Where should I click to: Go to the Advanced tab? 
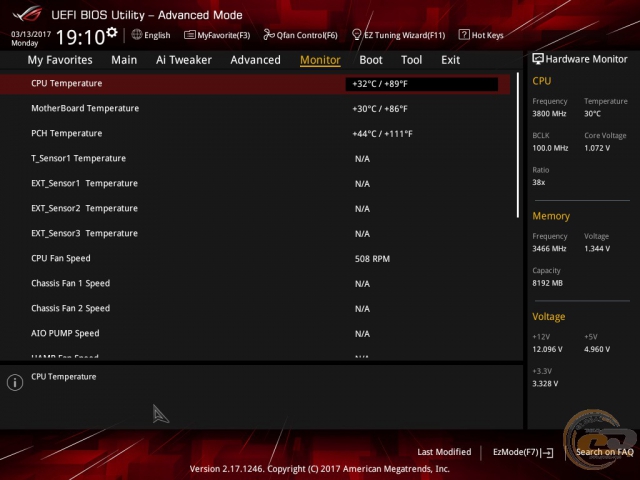[x=256, y=60]
